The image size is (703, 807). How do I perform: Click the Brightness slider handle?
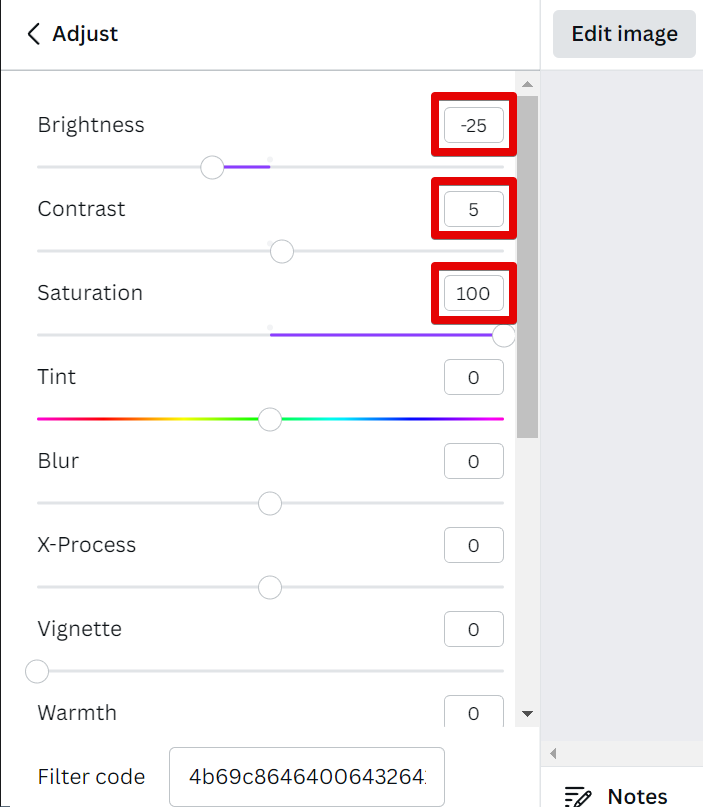click(x=212, y=167)
